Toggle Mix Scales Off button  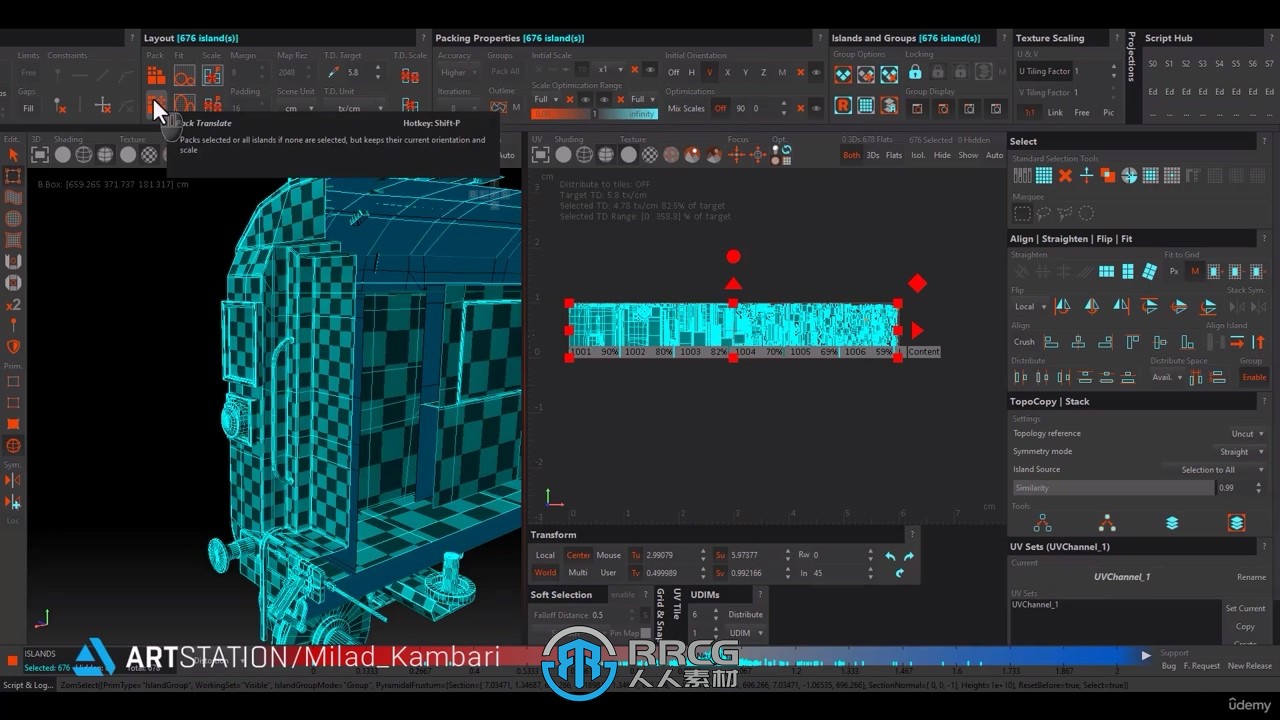720,108
